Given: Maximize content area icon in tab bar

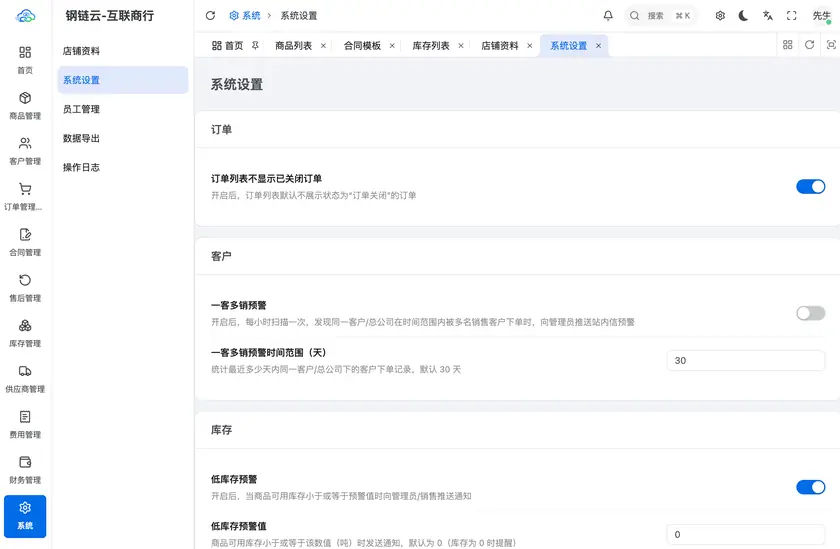Looking at the screenshot, I should click(x=831, y=45).
